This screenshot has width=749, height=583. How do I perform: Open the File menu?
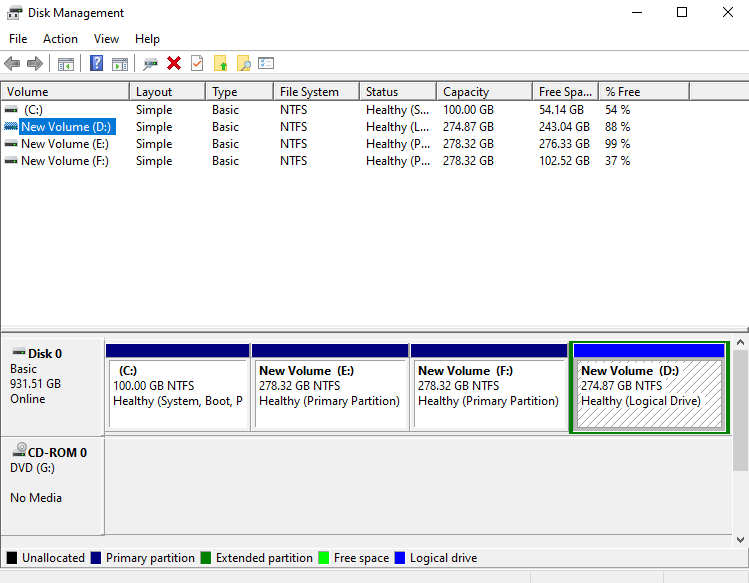click(18, 39)
